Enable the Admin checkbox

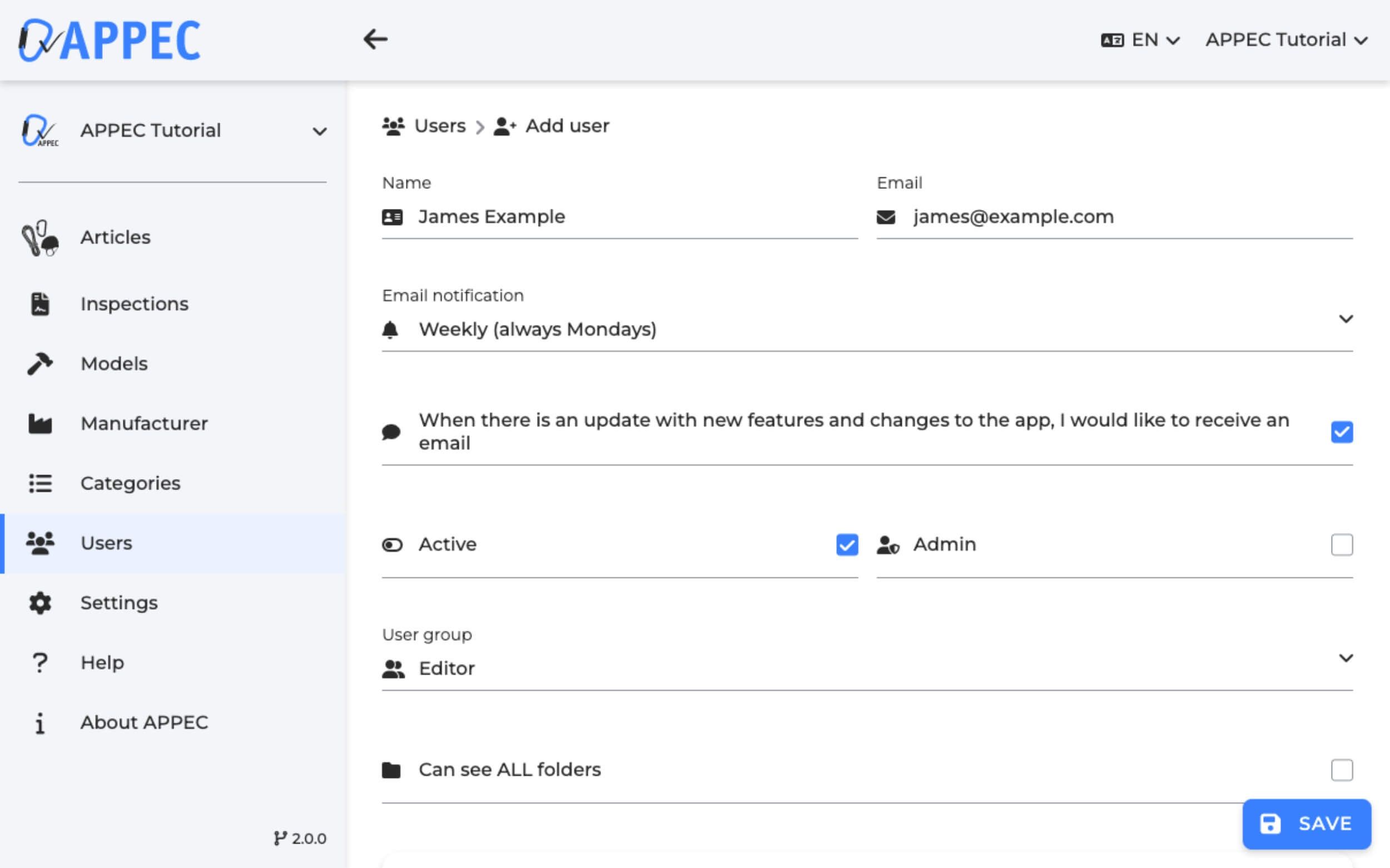(x=1341, y=544)
